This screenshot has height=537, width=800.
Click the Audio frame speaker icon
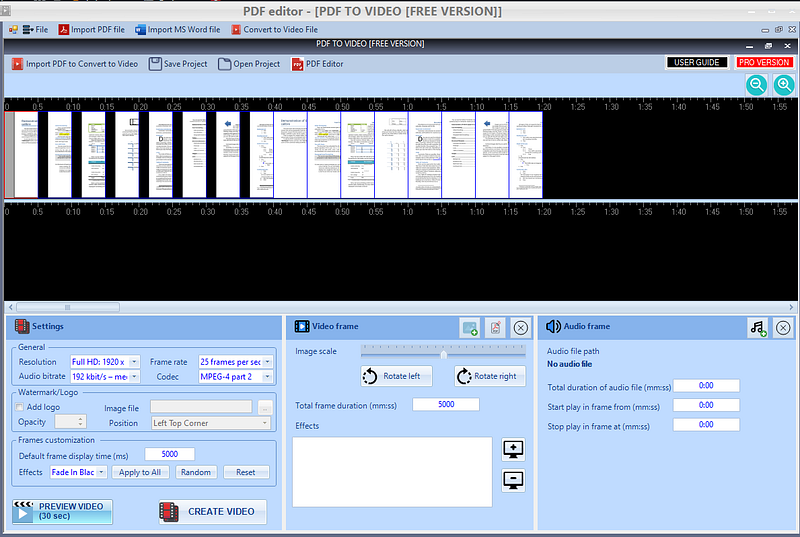[x=553, y=326]
